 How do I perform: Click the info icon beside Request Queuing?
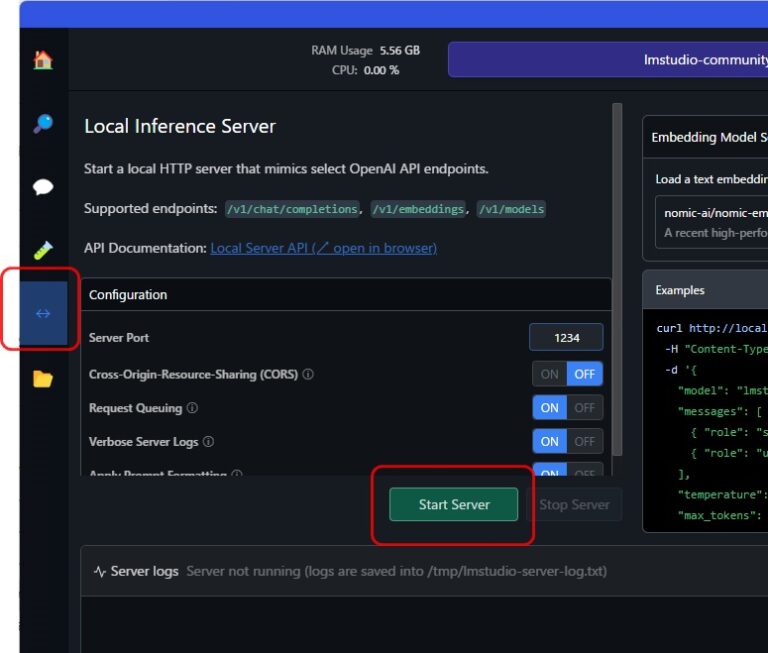[x=192, y=408]
